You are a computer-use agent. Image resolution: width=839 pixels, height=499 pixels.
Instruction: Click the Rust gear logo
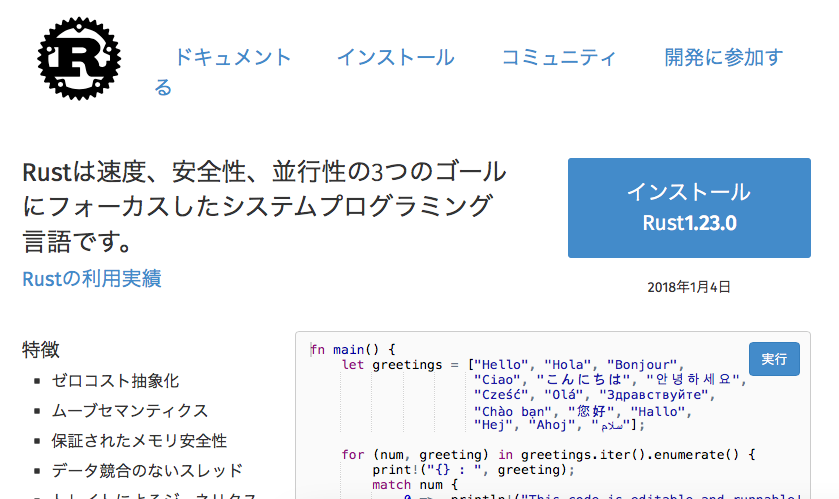pos(79,58)
